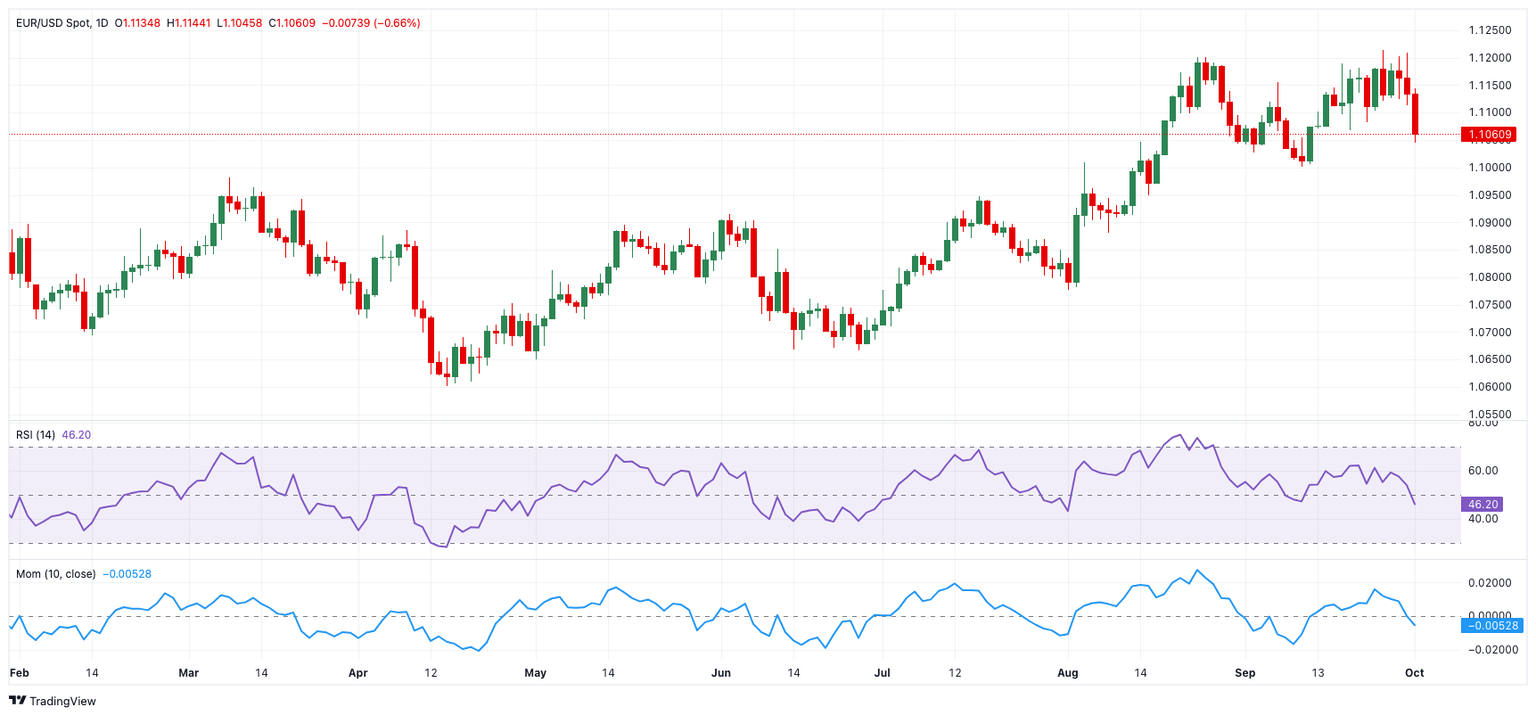
Task: Click the red current price tag 1.10609
Action: point(1489,134)
